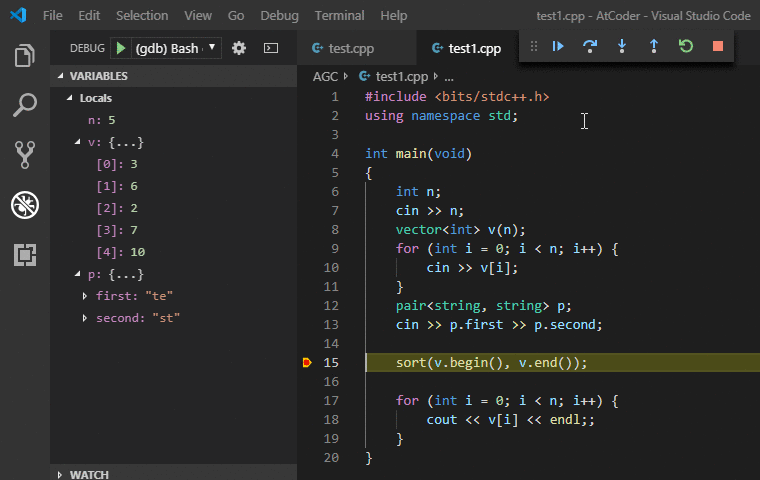Viewport: 760px width, 480px height.
Task: Restart the debug session
Action: coord(685,46)
